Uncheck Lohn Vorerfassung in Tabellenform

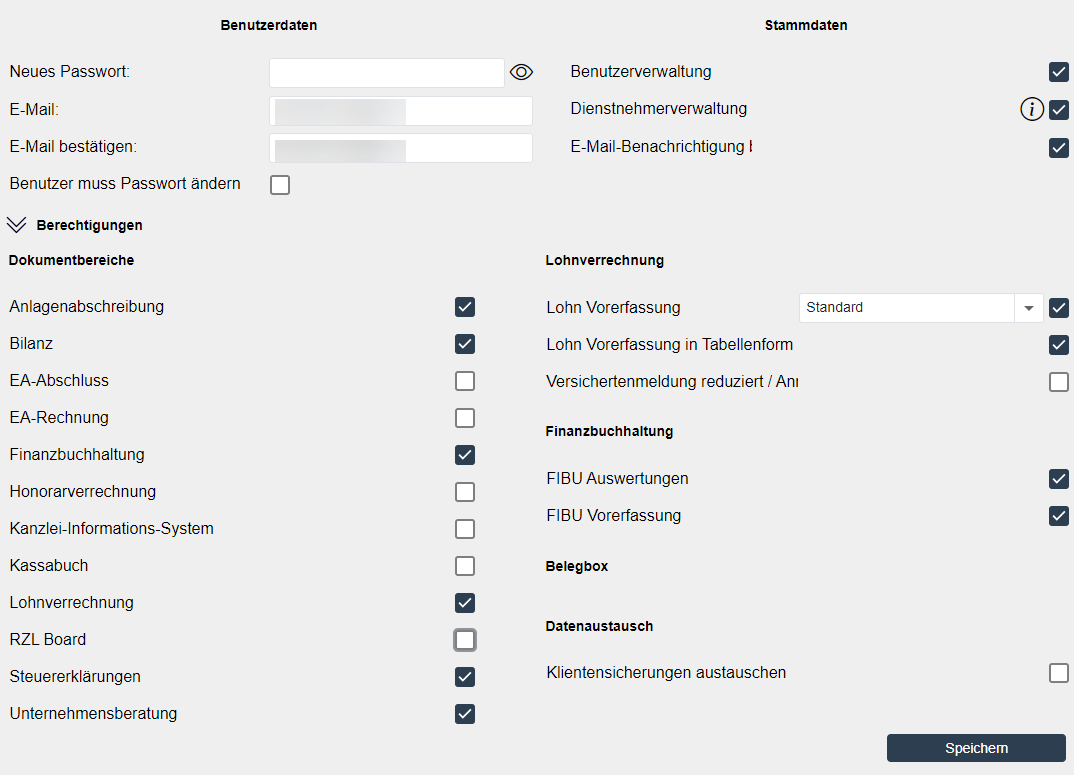coord(1059,345)
